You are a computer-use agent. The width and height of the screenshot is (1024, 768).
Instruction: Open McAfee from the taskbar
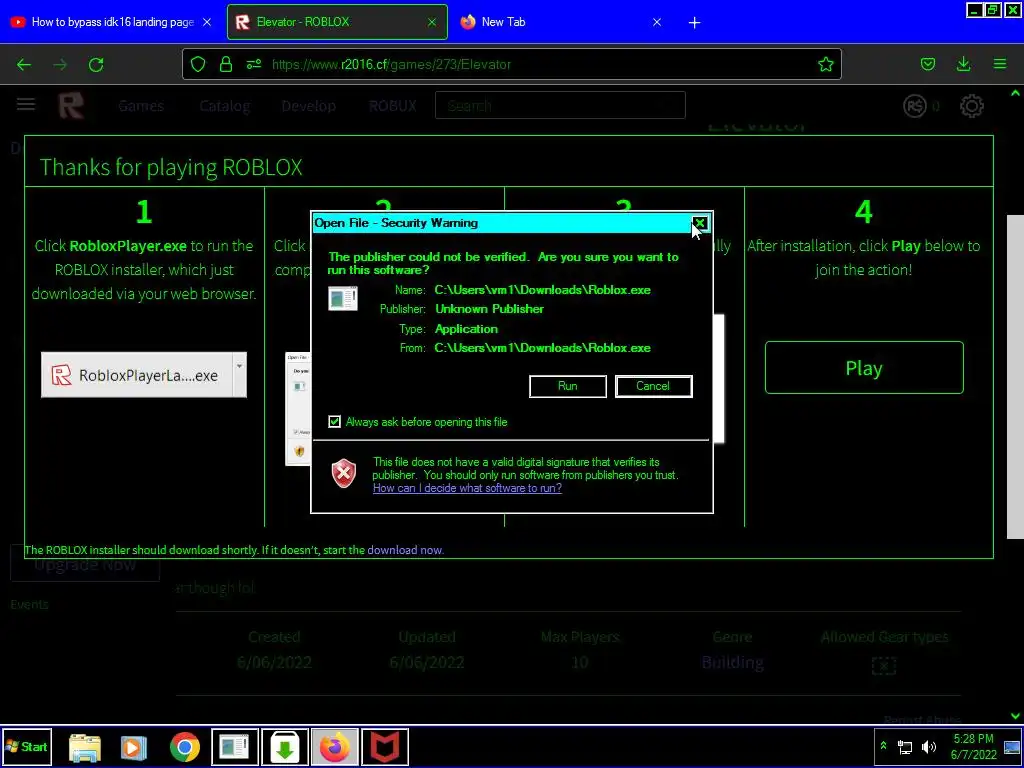(385, 747)
